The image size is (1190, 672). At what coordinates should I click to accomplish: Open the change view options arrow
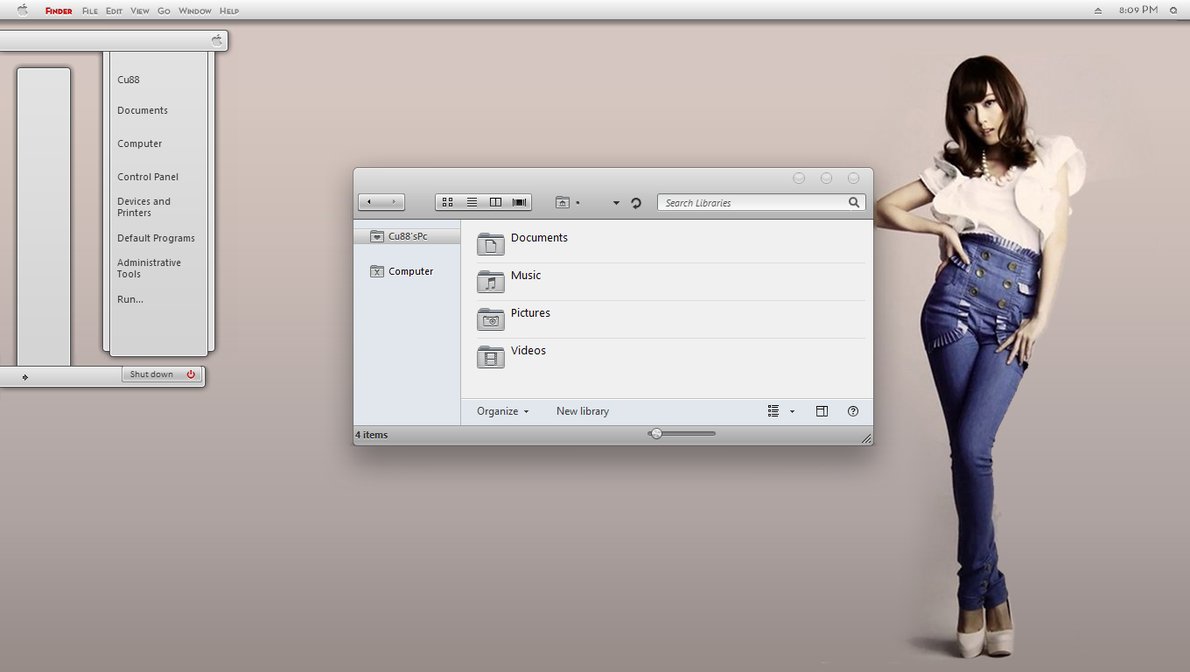point(792,411)
